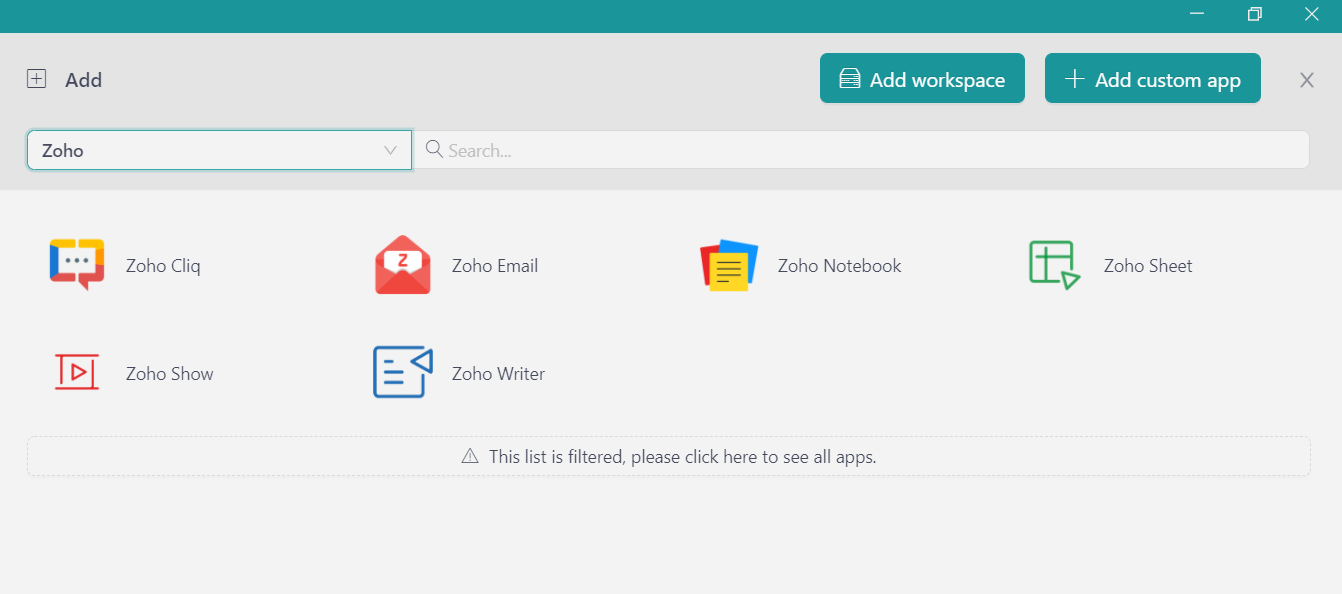Close the application window
This screenshot has width=1342, height=594.
pos(1312,14)
